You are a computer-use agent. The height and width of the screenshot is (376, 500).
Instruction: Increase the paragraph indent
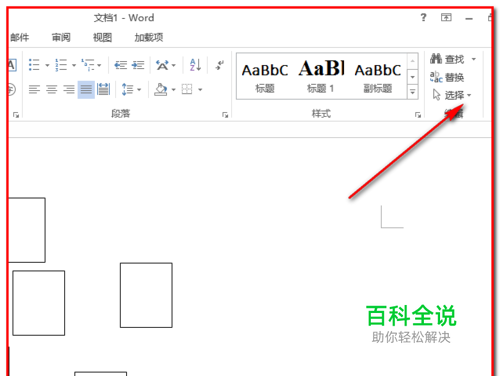point(138,65)
